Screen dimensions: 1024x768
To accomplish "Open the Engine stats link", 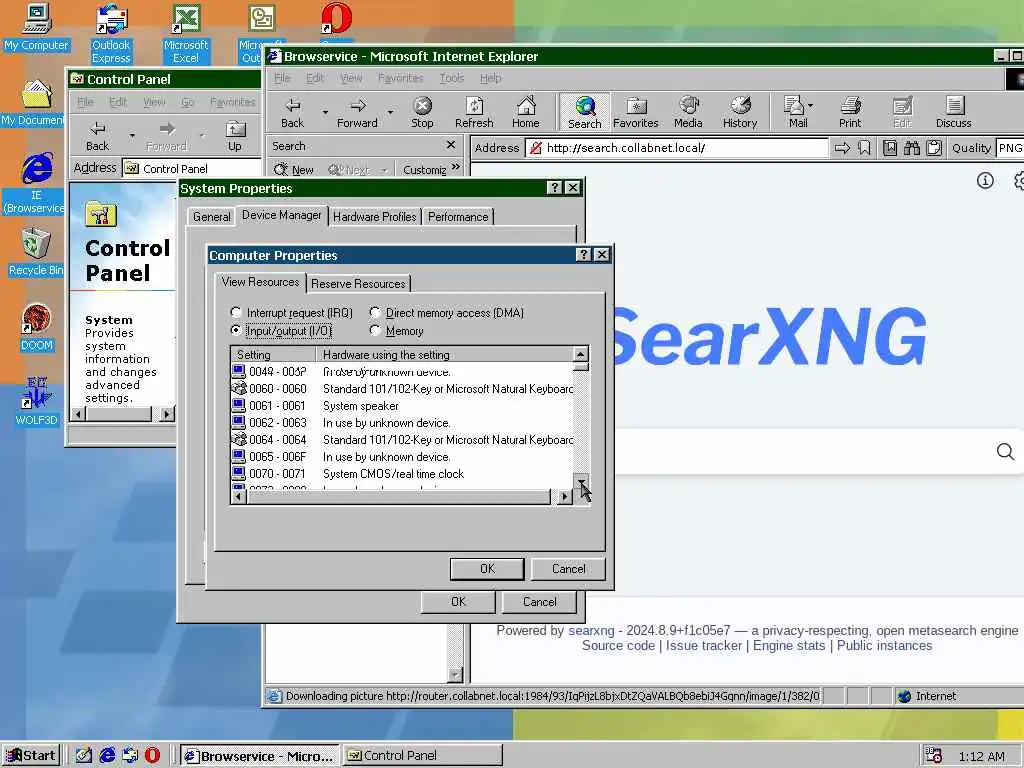I will click(789, 645).
